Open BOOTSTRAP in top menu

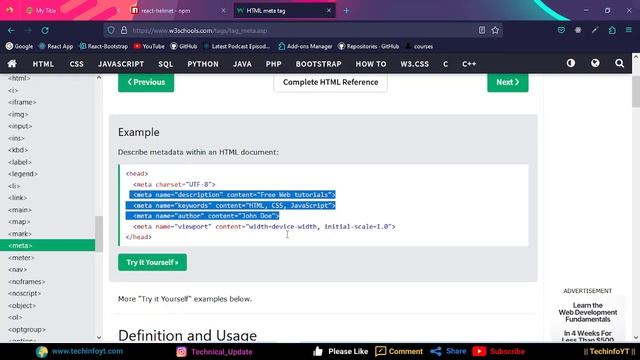[x=319, y=64]
